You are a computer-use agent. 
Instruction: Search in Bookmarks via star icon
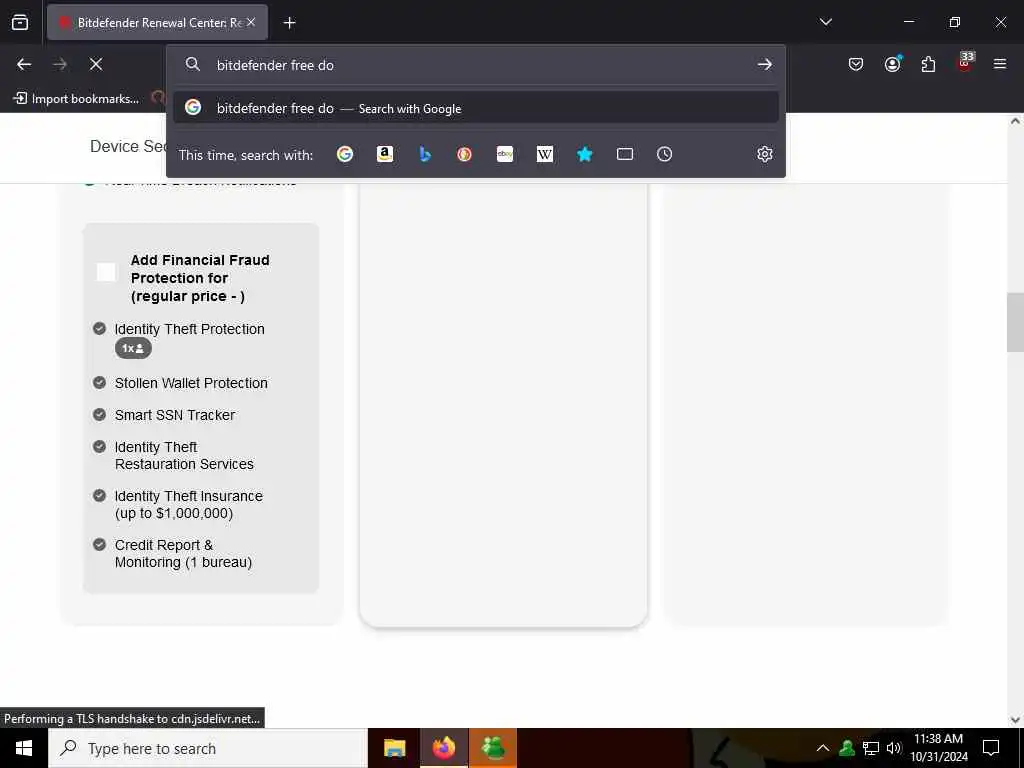tap(584, 154)
